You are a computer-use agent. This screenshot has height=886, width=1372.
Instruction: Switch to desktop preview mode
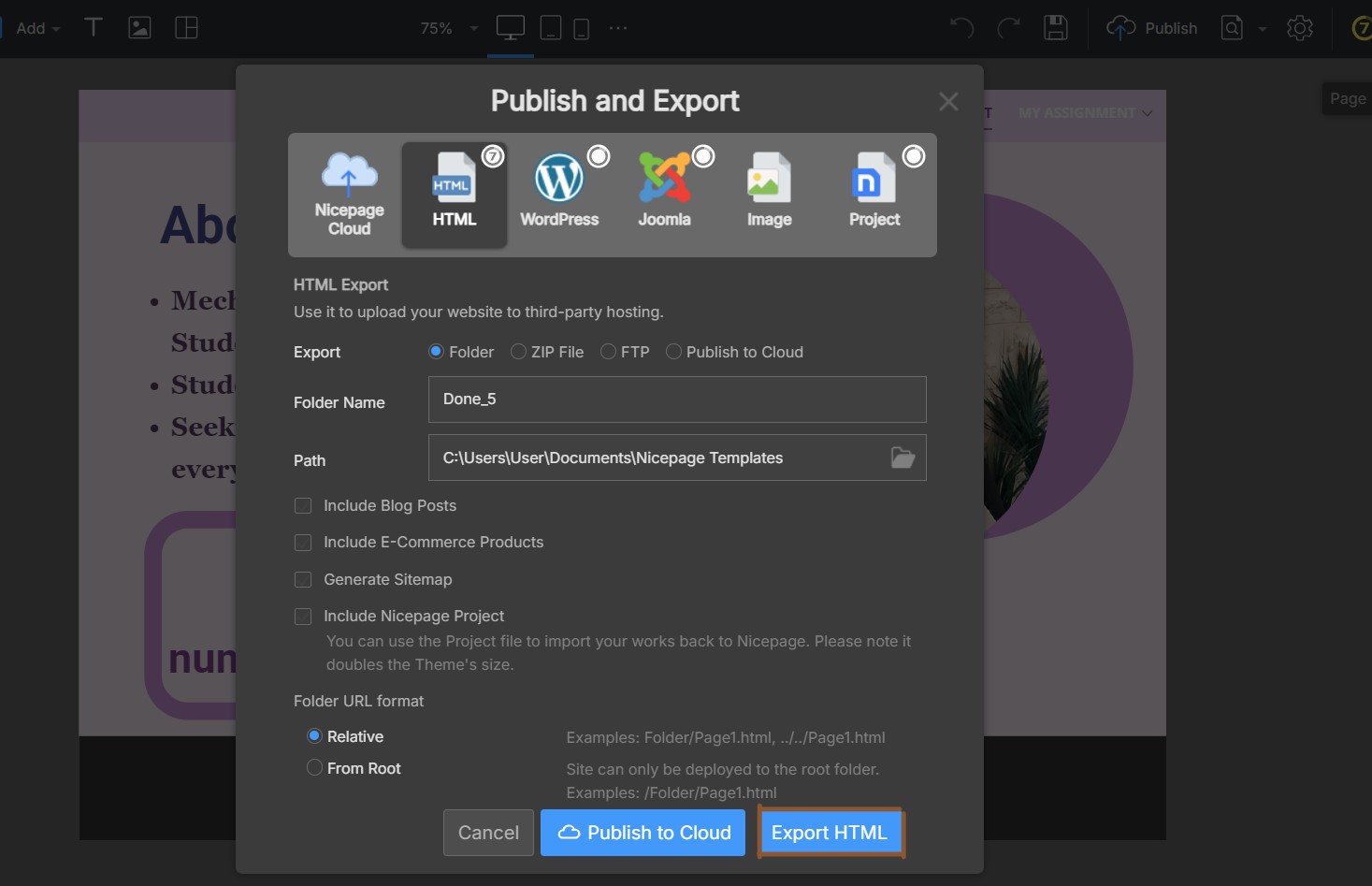click(x=510, y=27)
